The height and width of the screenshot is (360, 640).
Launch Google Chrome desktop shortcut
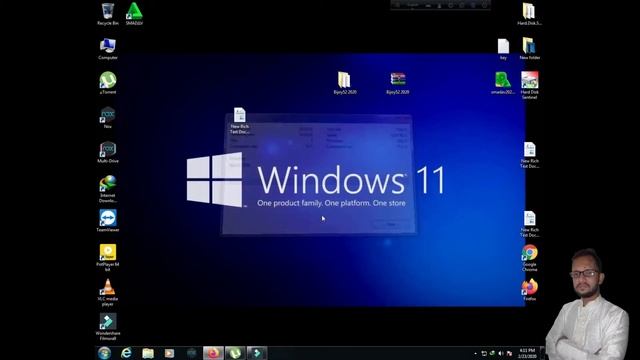[529, 258]
